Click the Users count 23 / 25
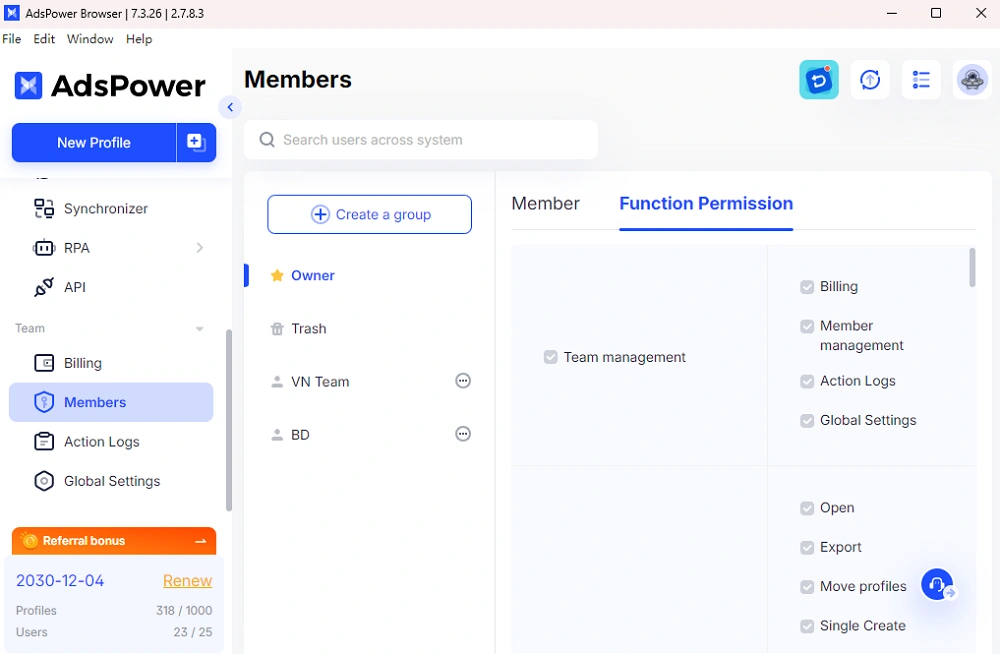Viewport: 1000px width, 654px height. (193, 632)
